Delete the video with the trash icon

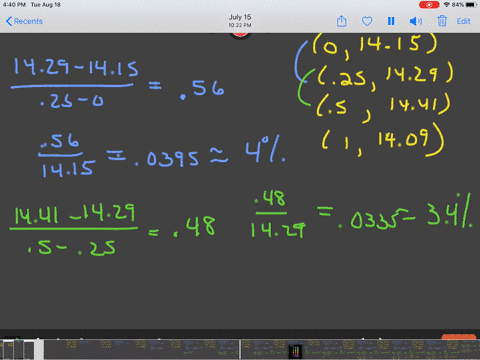pyautogui.click(x=442, y=21)
